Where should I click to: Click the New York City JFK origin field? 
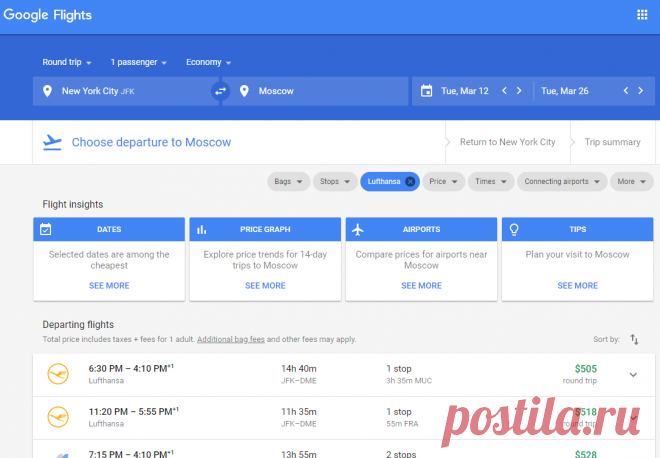125,91
